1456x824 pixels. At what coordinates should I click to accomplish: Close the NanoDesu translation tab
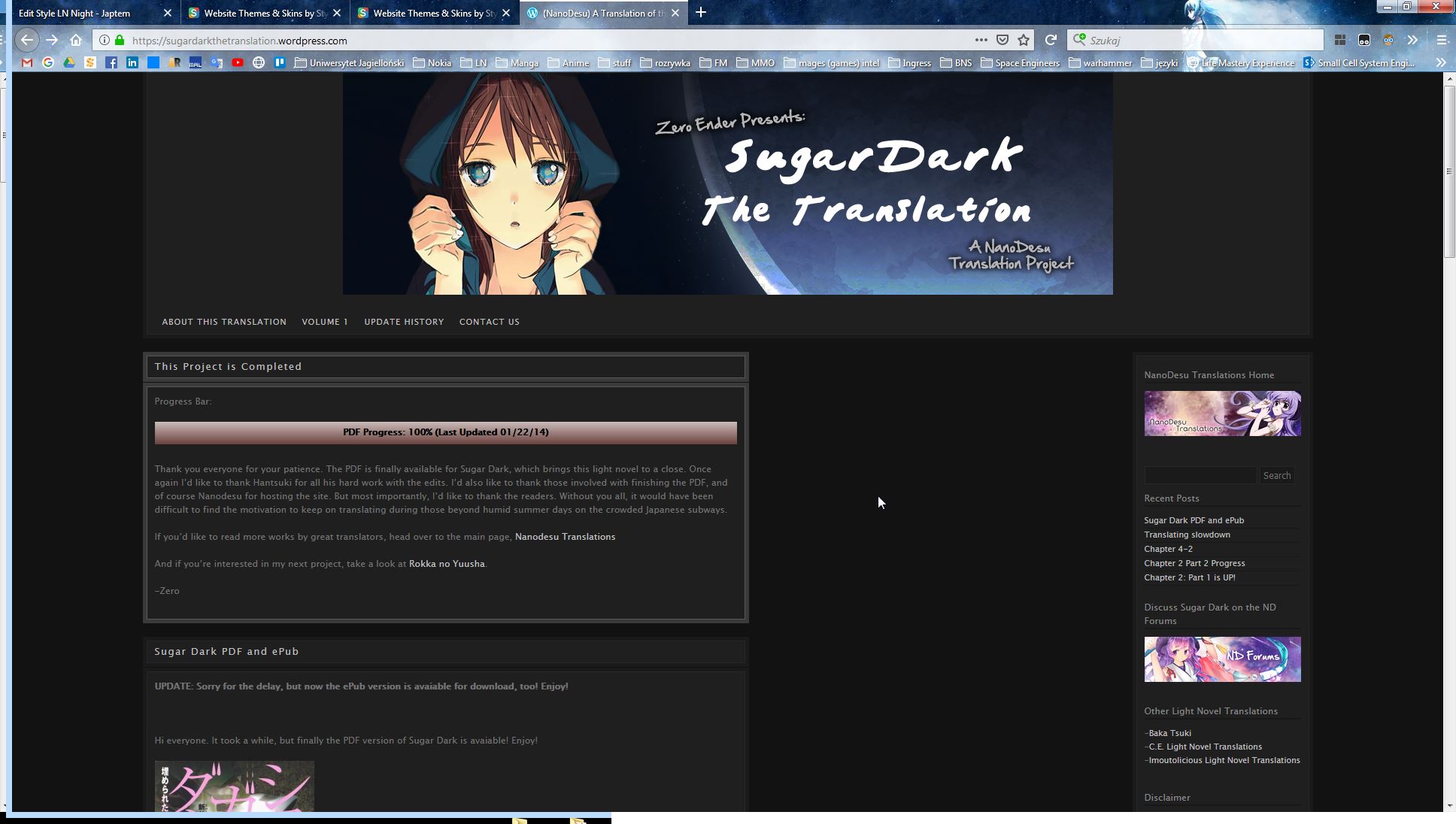(675, 13)
